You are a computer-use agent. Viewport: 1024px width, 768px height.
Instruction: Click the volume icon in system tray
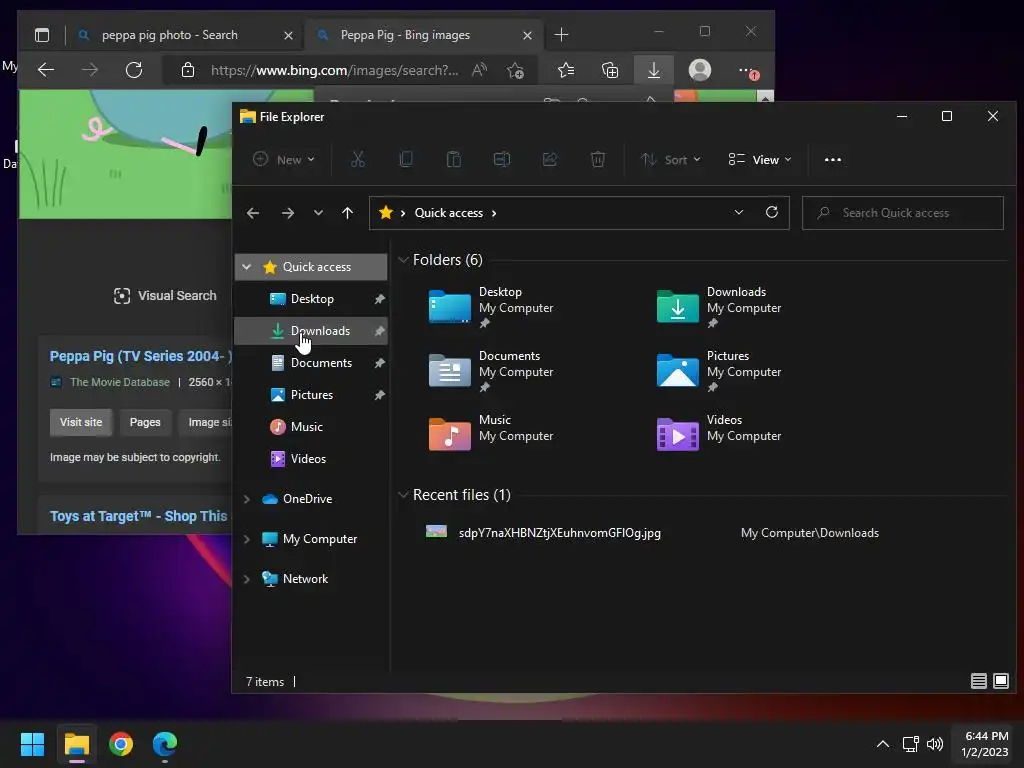click(935, 744)
